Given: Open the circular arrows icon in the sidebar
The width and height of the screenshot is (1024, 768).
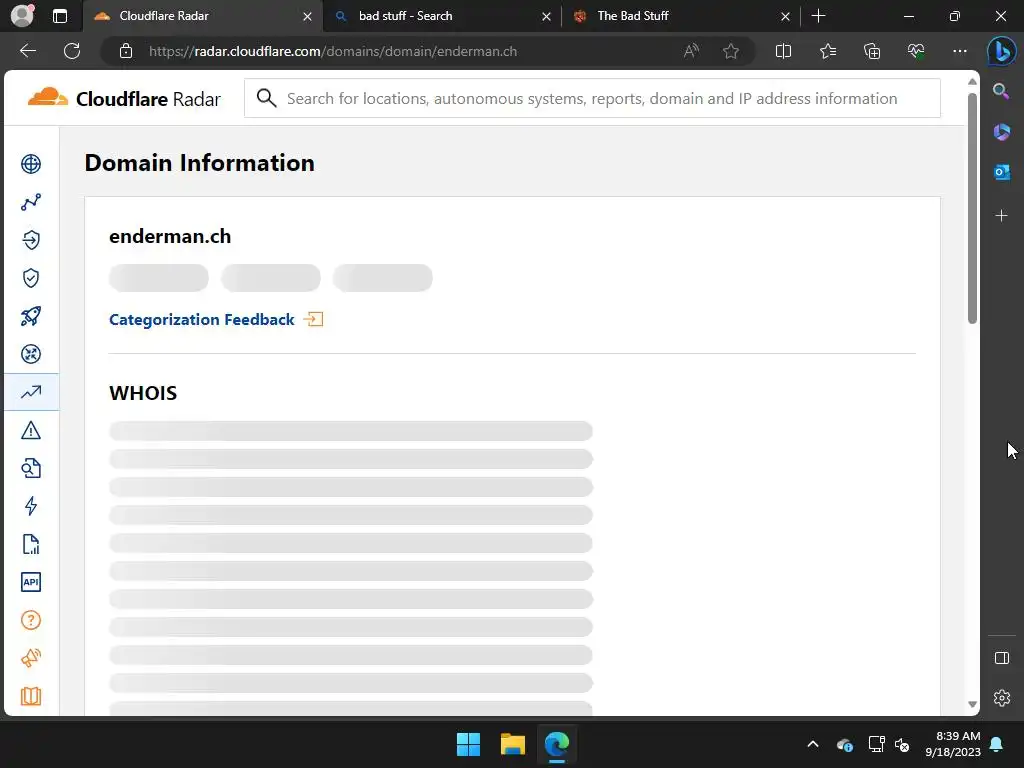Looking at the screenshot, I should point(31,354).
